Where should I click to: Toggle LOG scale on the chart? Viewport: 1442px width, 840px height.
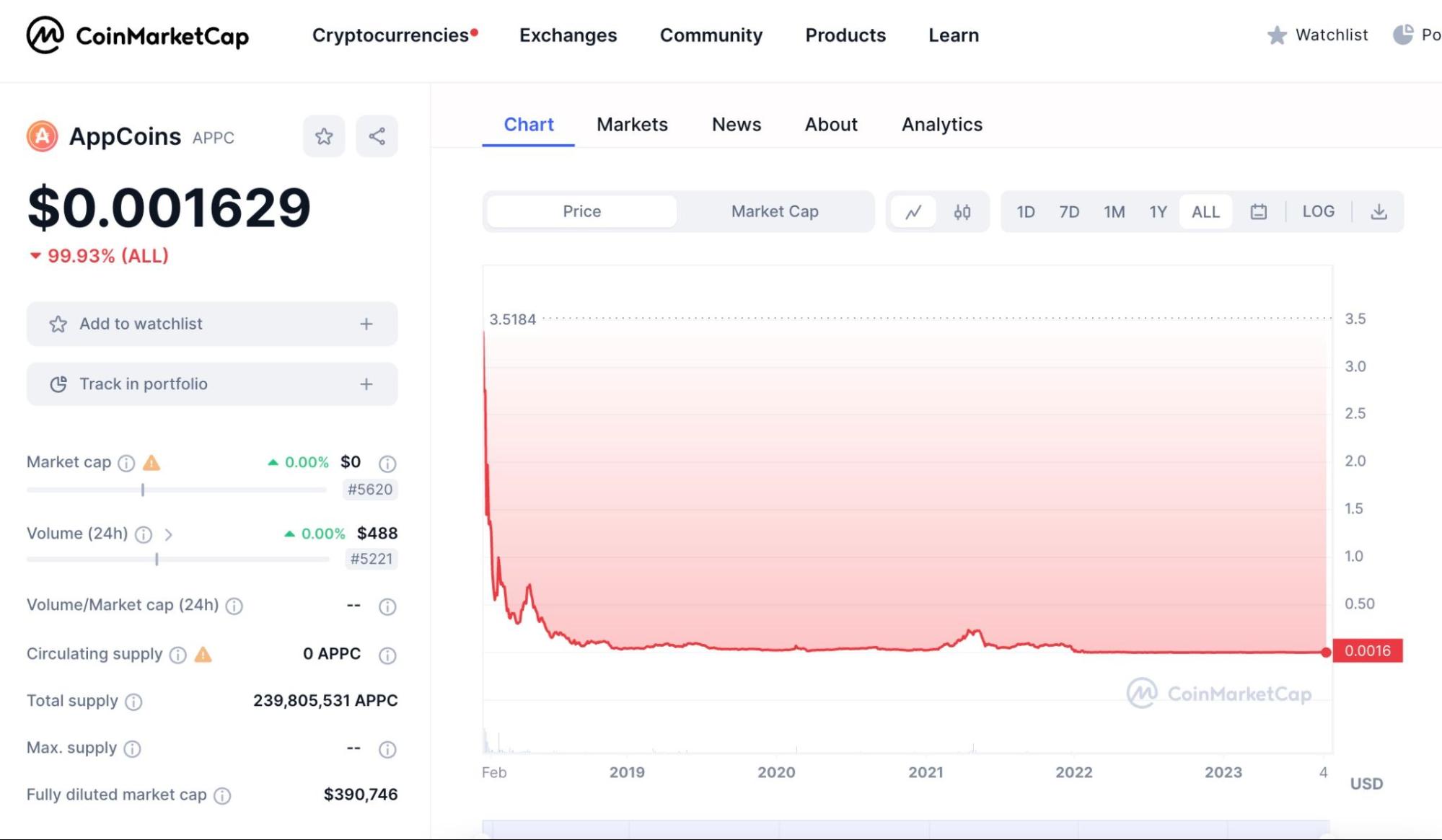coord(1318,212)
